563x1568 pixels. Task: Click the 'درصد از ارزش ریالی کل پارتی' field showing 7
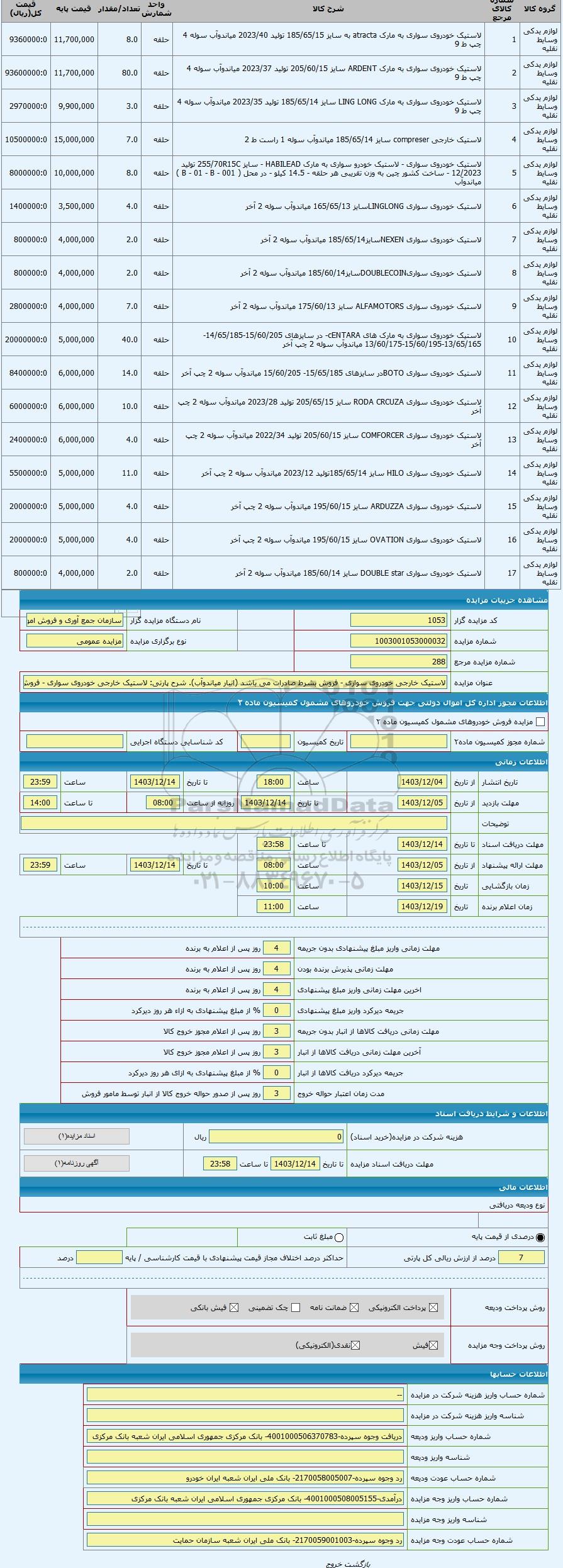[x=520, y=1257]
